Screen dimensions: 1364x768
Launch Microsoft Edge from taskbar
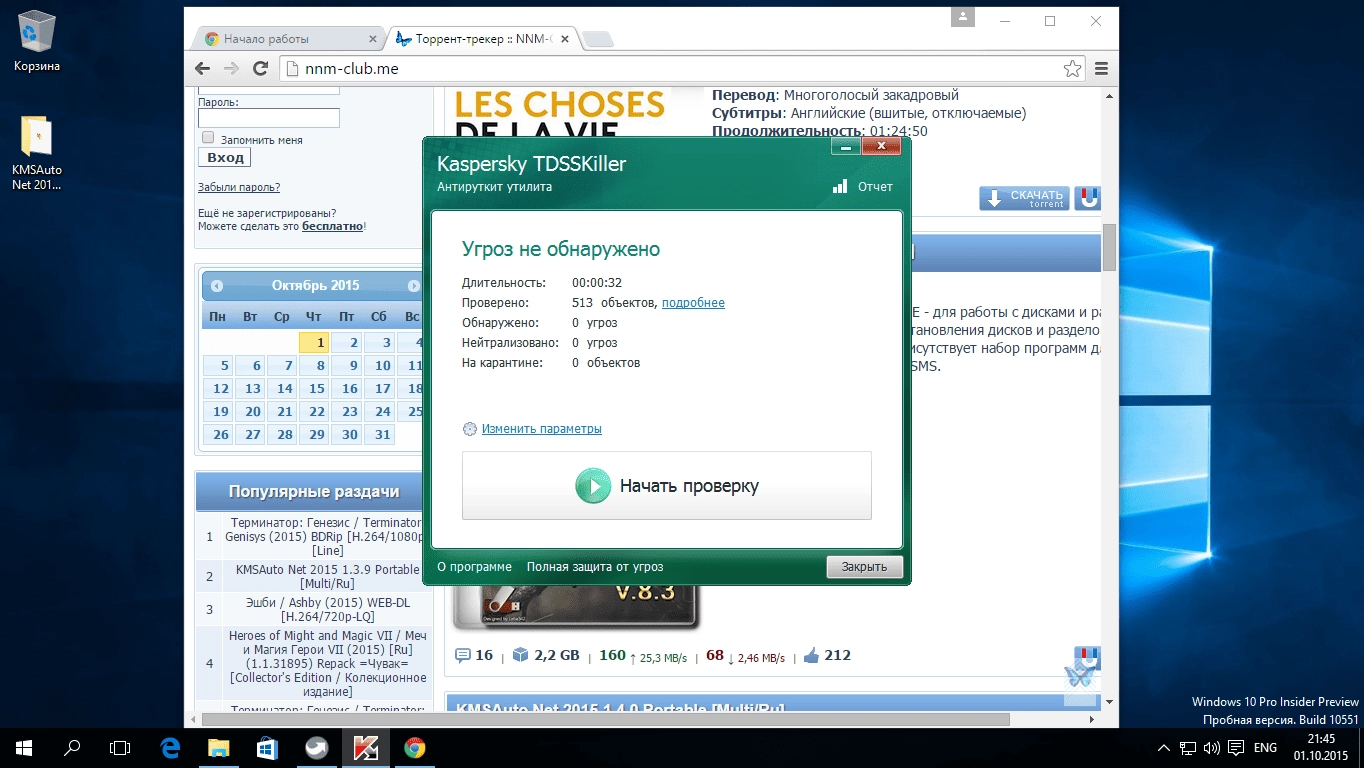[x=170, y=747]
